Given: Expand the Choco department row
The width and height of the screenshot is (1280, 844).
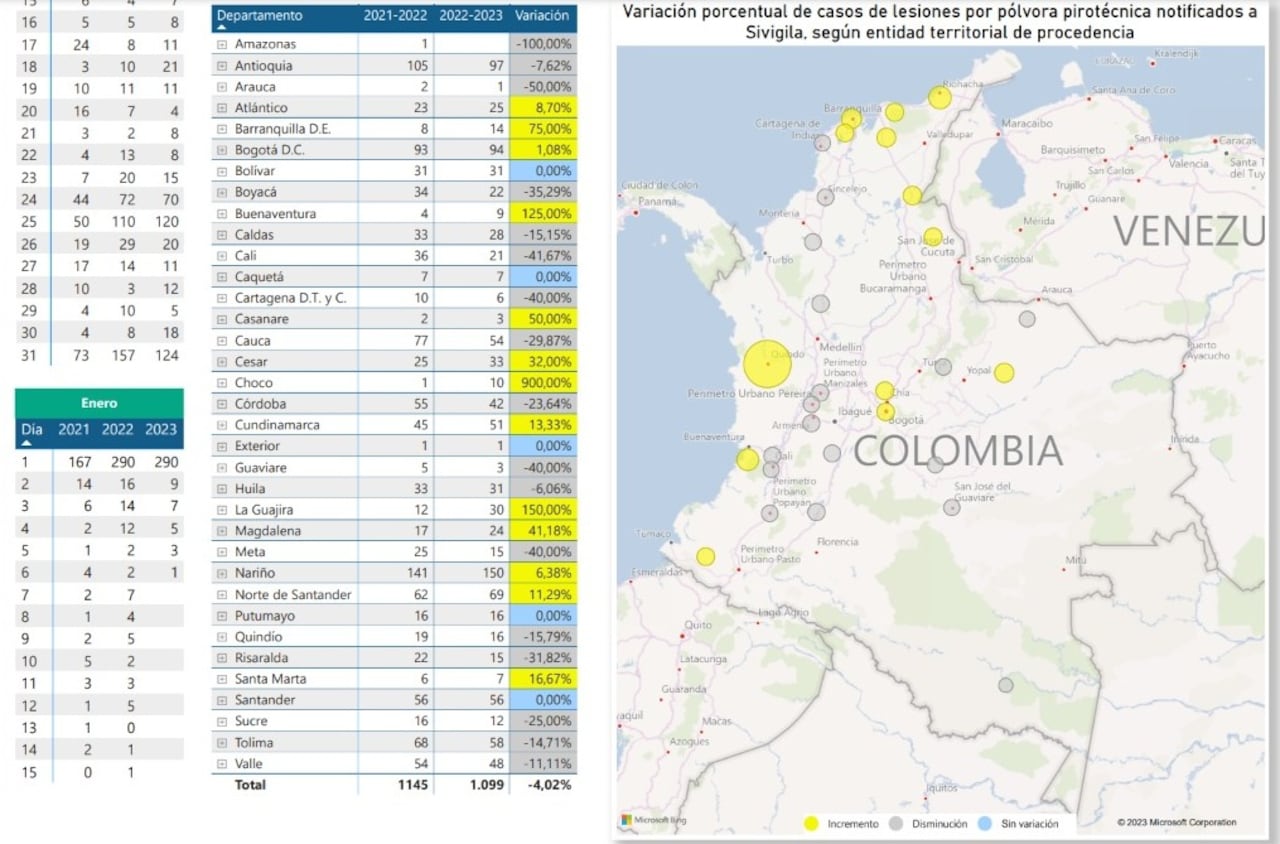Looking at the screenshot, I should [222, 383].
